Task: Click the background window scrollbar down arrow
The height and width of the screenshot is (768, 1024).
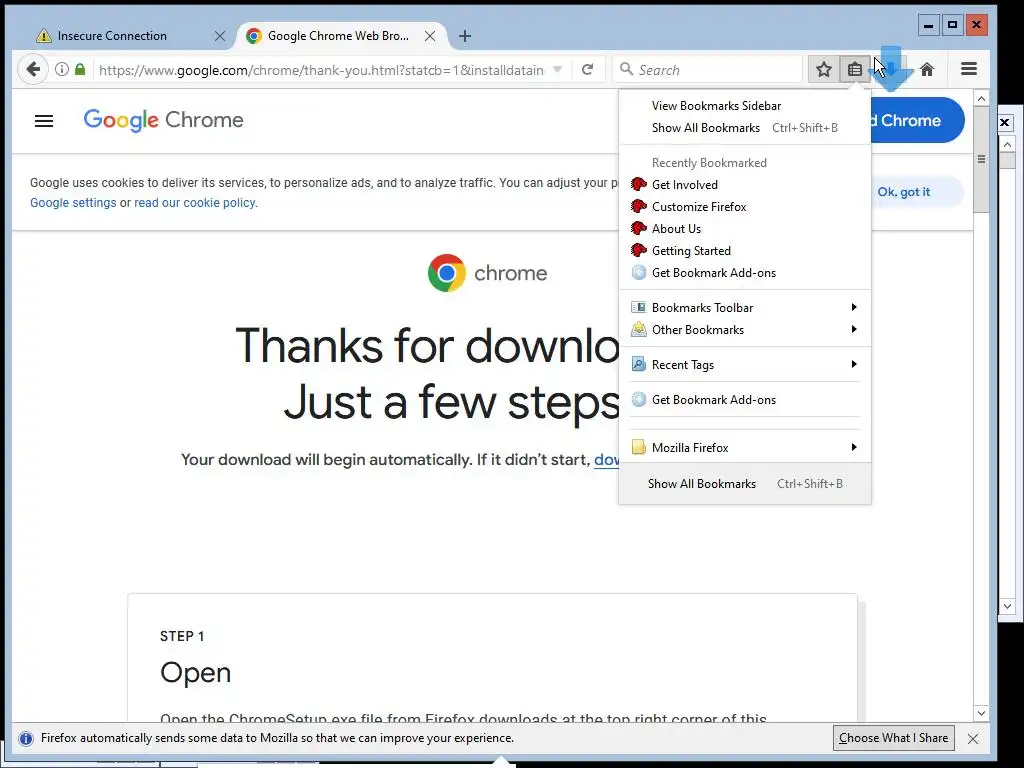Action: pyautogui.click(x=1007, y=607)
